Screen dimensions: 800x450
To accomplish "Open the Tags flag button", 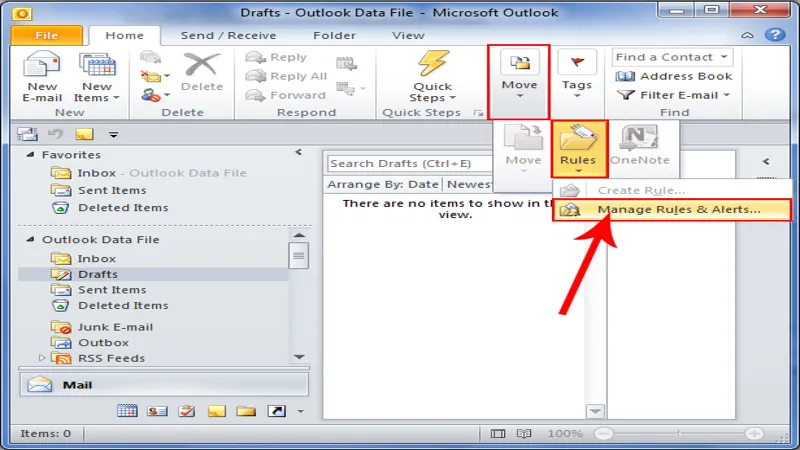I will tap(577, 74).
